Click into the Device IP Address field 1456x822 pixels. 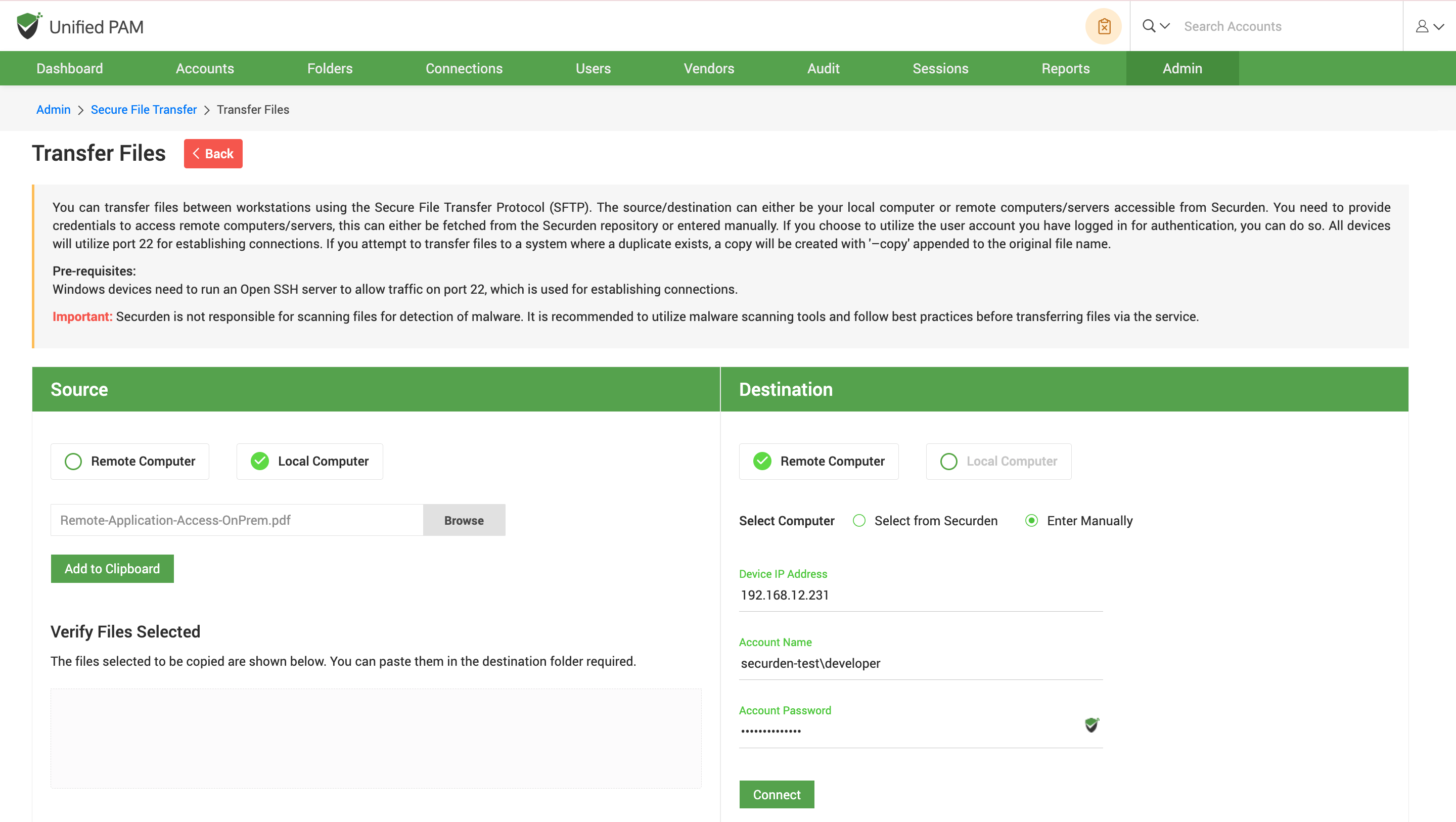(920, 596)
